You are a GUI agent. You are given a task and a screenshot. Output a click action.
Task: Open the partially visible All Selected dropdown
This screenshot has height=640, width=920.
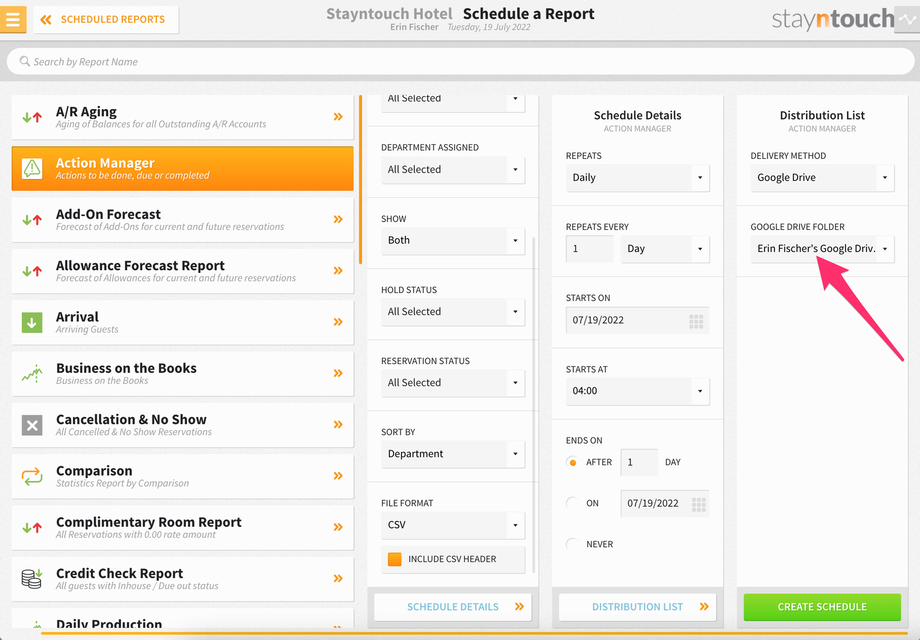coord(453,103)
